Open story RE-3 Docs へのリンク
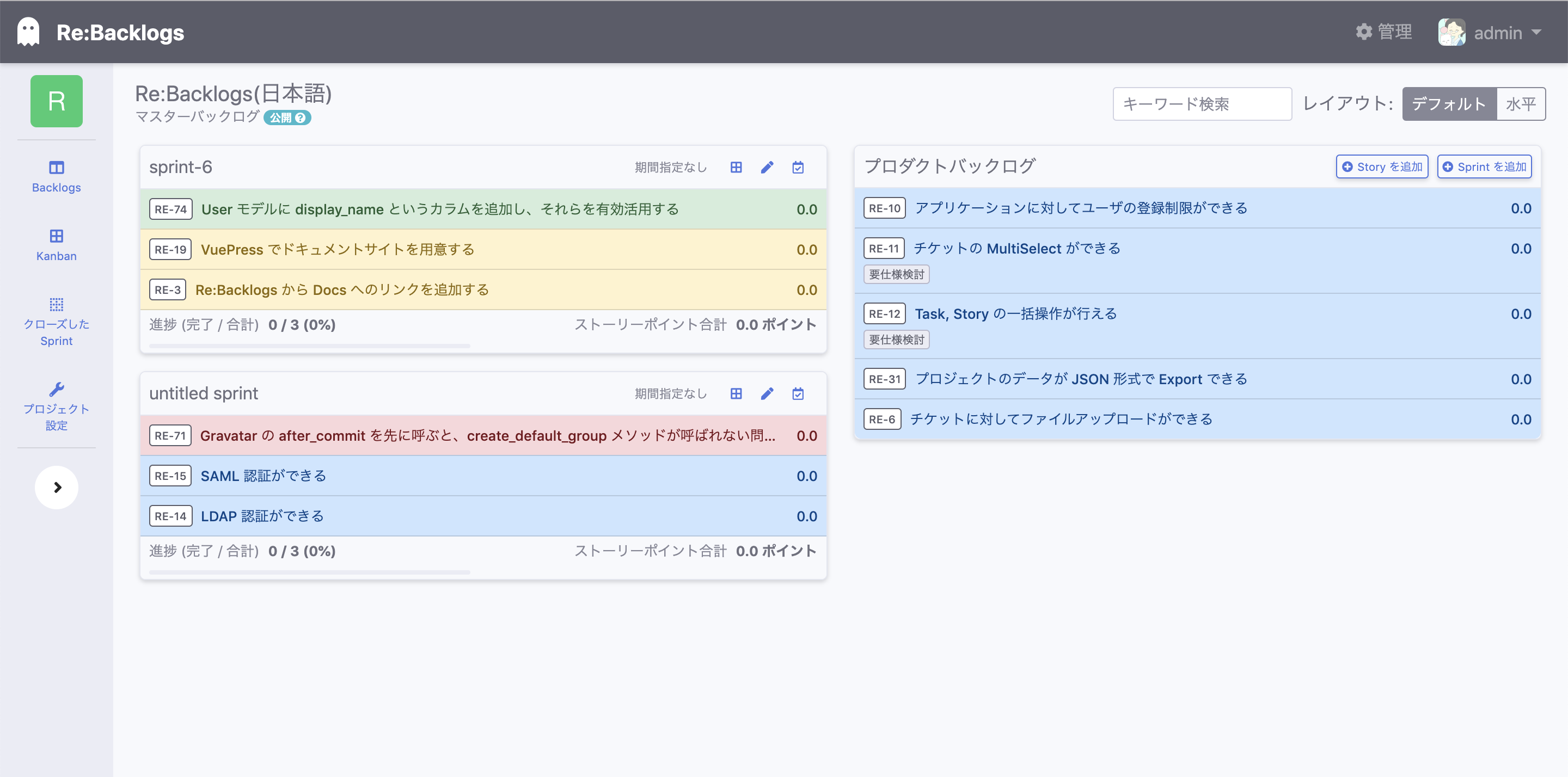1568x777 pixels. tap(483, 289)
